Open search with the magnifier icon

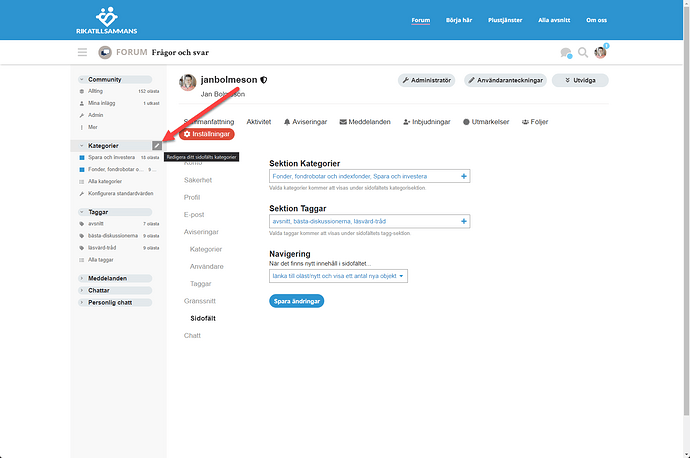(584, 53)
